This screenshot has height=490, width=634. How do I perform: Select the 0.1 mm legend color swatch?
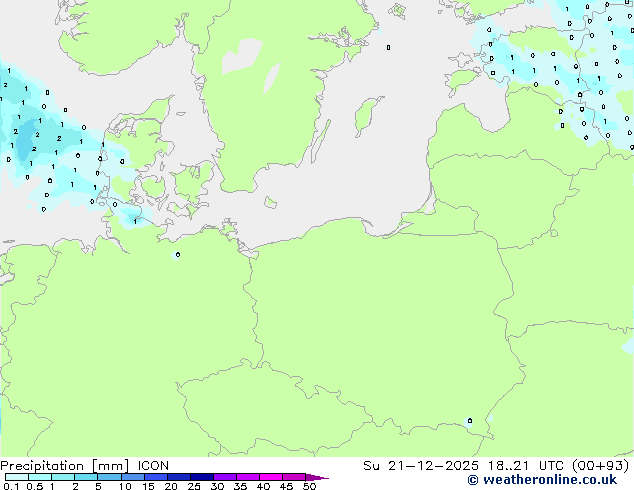point(17,477)
